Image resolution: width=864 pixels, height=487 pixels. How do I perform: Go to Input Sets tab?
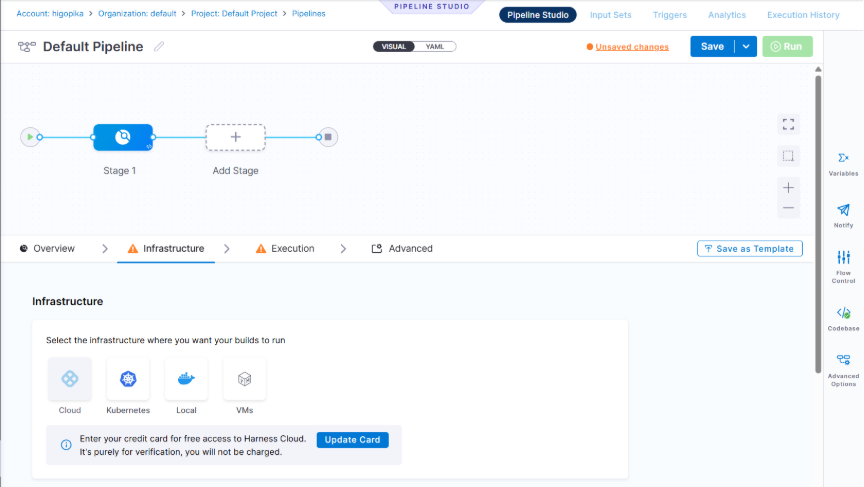point(611,15)
